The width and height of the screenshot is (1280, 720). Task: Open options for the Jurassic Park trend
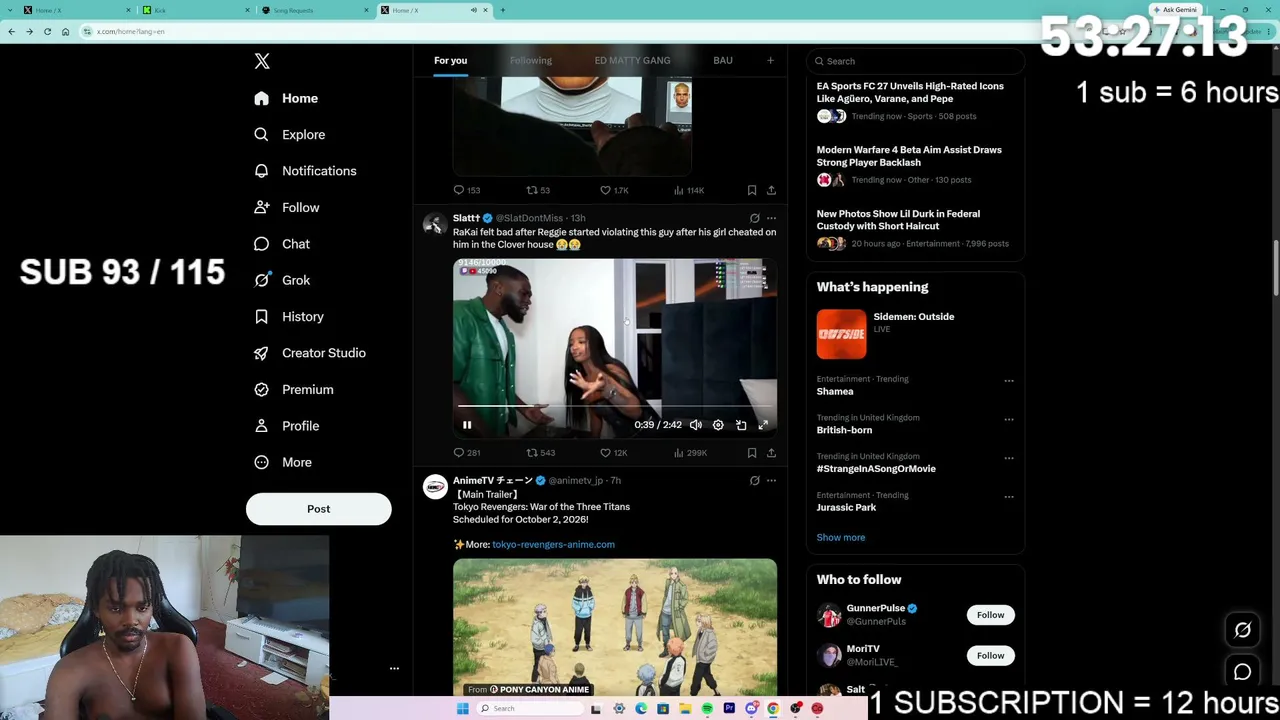tap(1009, 497)
